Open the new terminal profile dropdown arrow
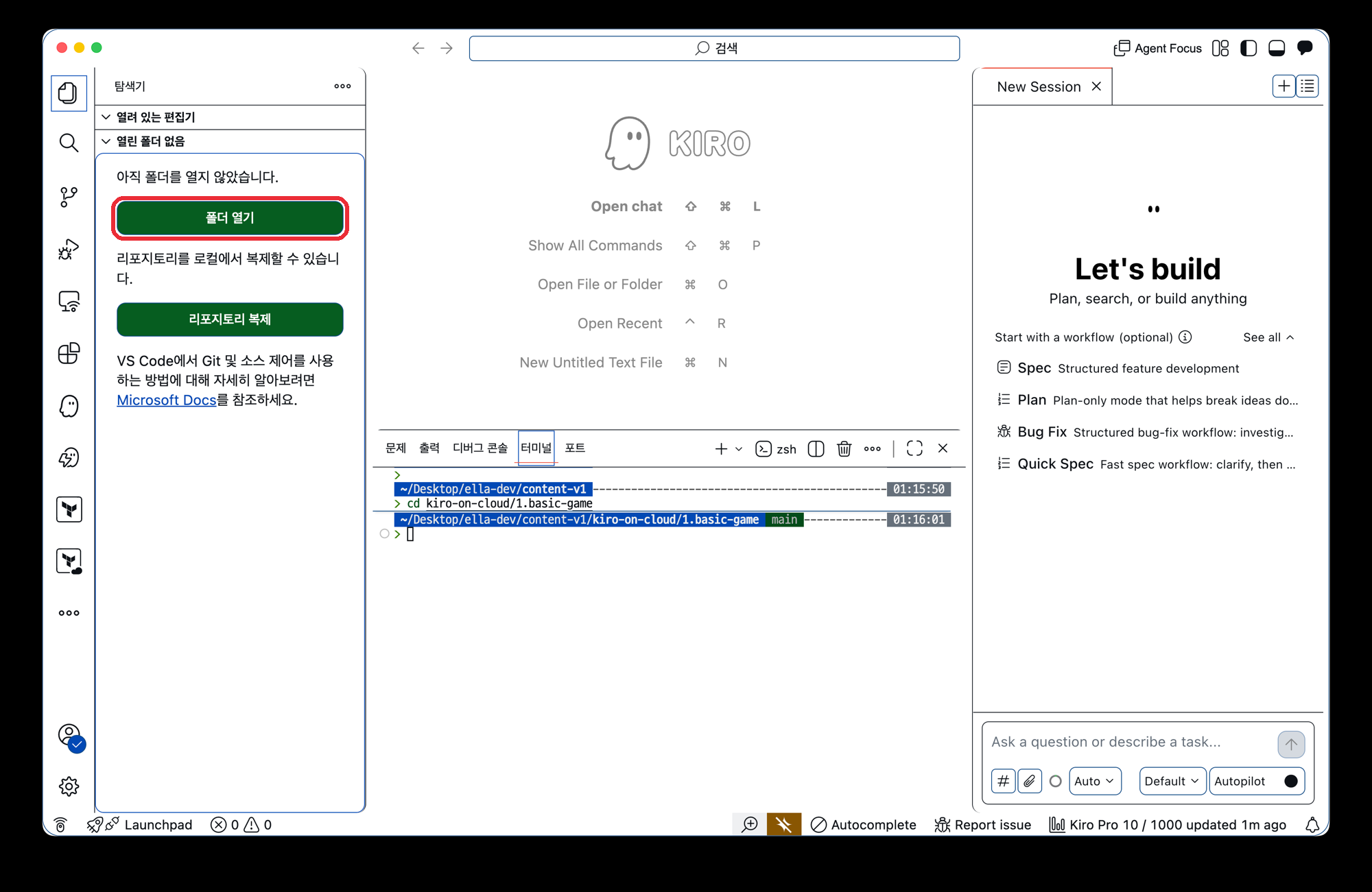This screenshot has width=1372, height=892. [x=739, y=449]
